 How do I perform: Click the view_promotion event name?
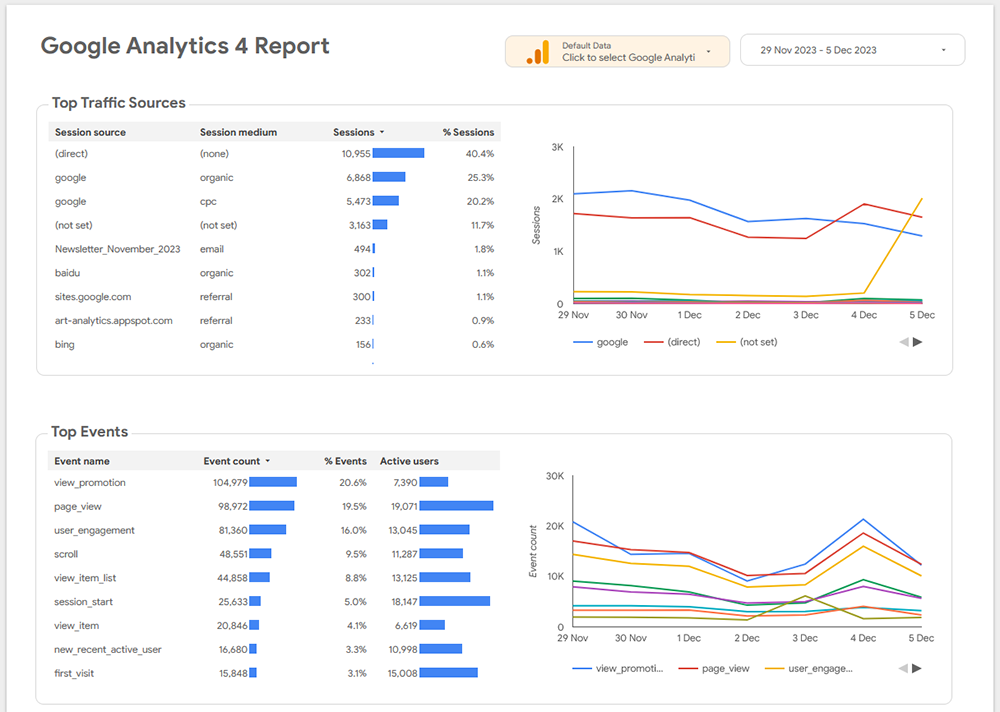[x=90, y=482]
